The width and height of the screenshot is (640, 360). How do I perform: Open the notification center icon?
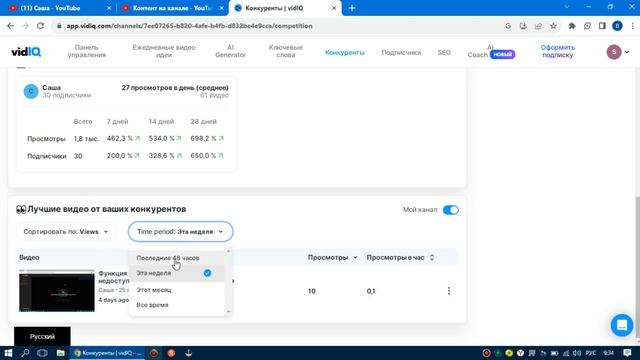[x=627, y=353]
